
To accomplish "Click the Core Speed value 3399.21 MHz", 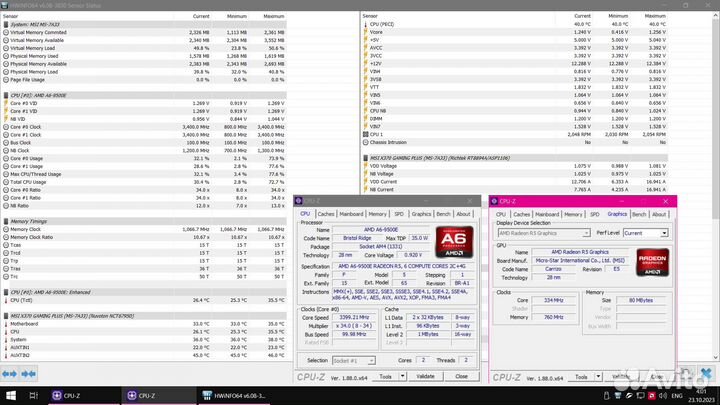I will [354, 317].
